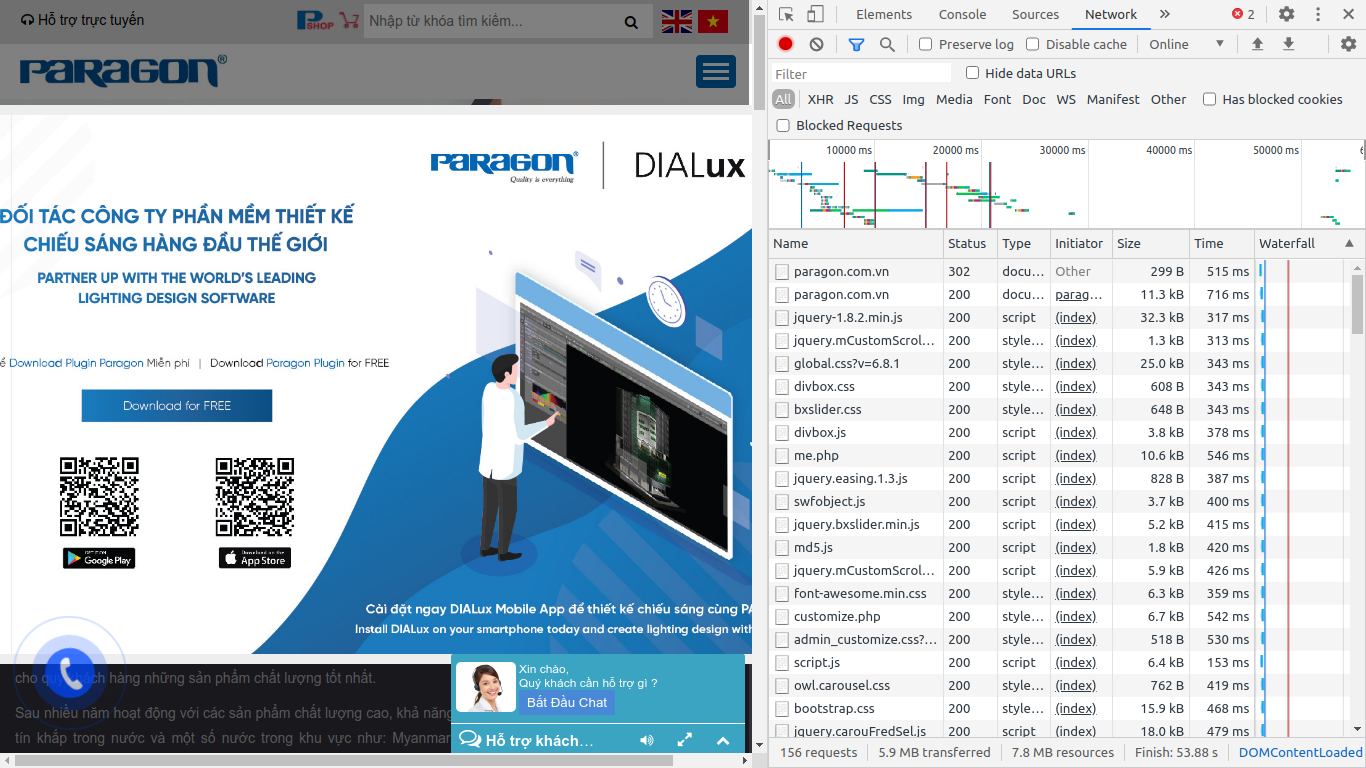Click the Paragon logo in header

(x=123, y=71)
